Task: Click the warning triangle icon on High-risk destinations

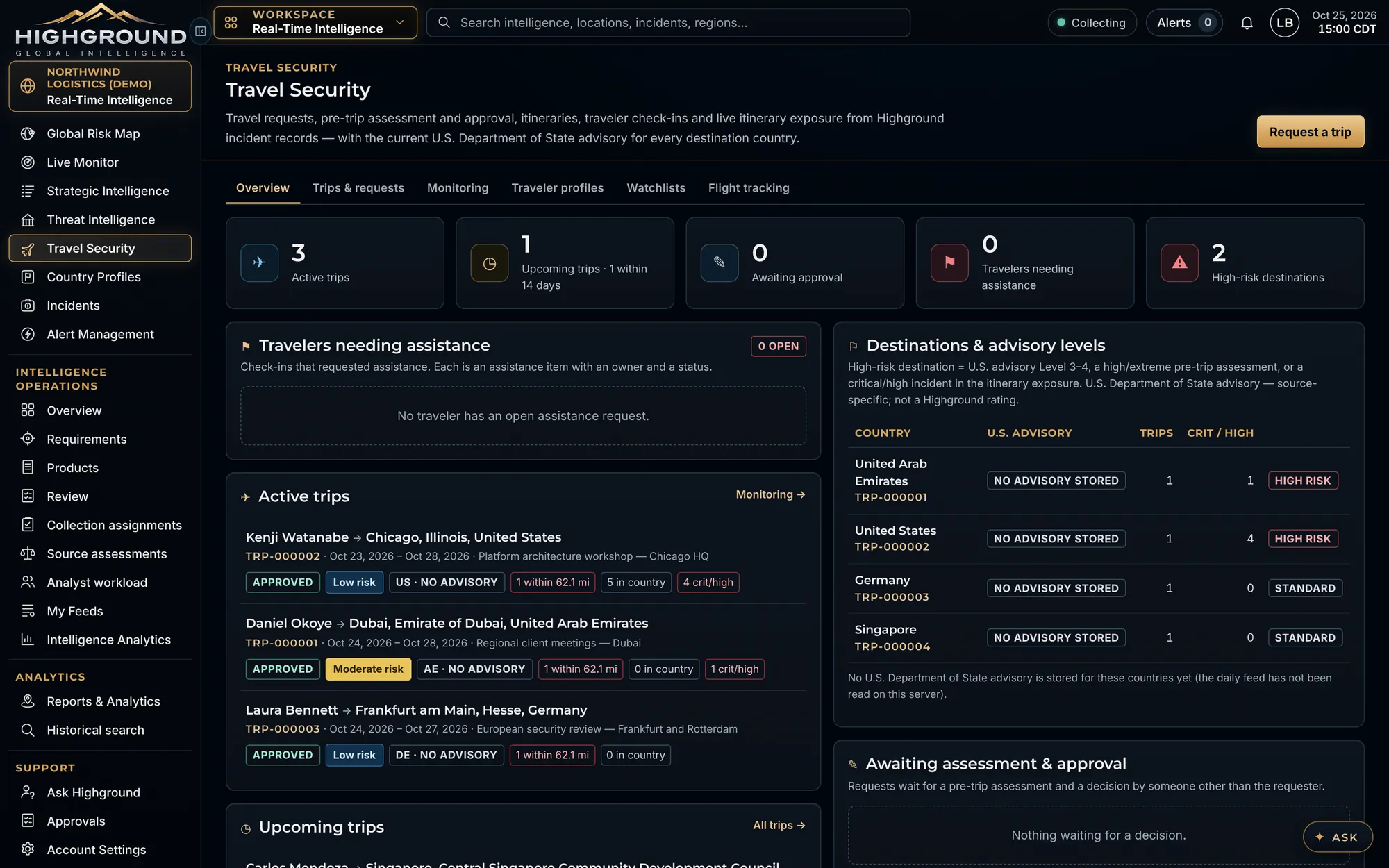Action: pyautogui.click(x=1179, y=262)
